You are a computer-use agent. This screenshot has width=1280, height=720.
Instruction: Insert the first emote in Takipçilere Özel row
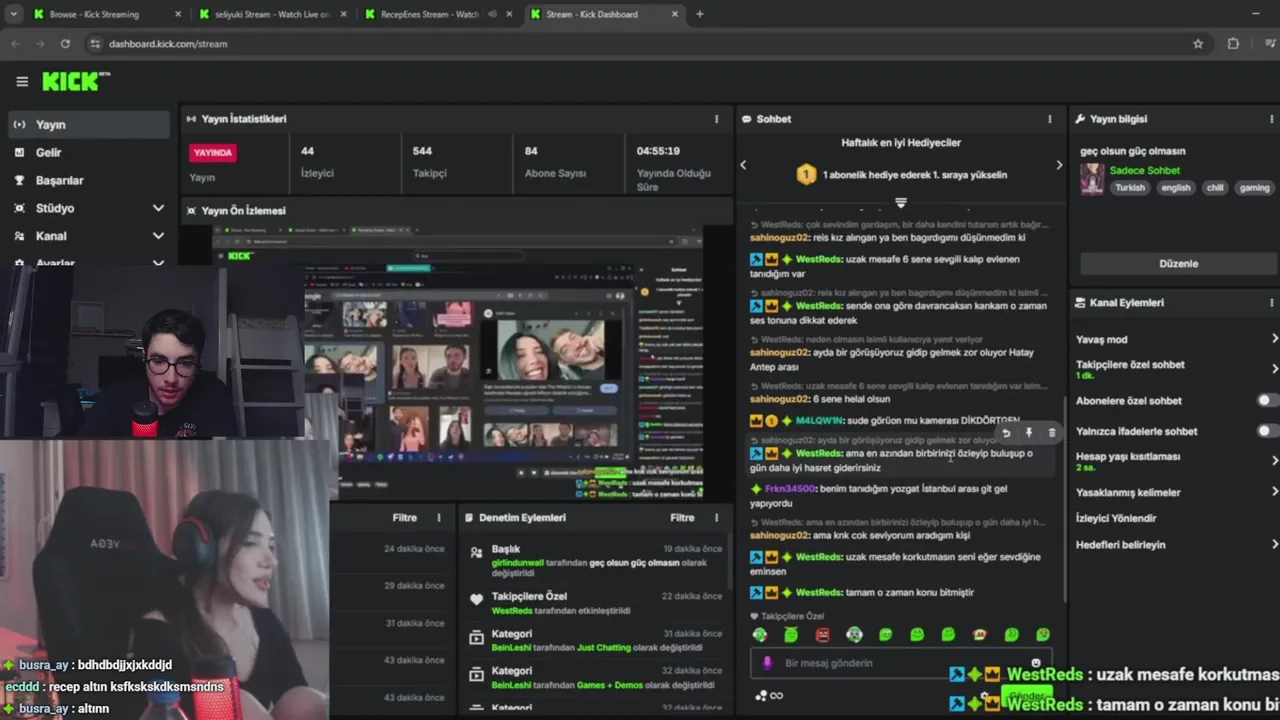coord(760,635)
